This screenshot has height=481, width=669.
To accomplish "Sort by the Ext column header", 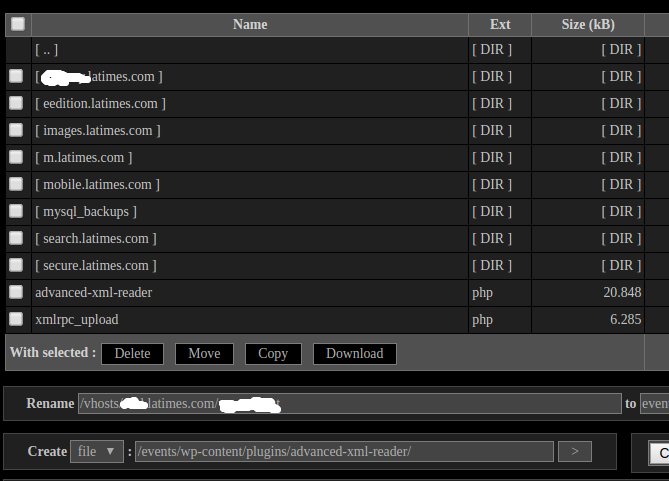I will [x=500, y=24].
